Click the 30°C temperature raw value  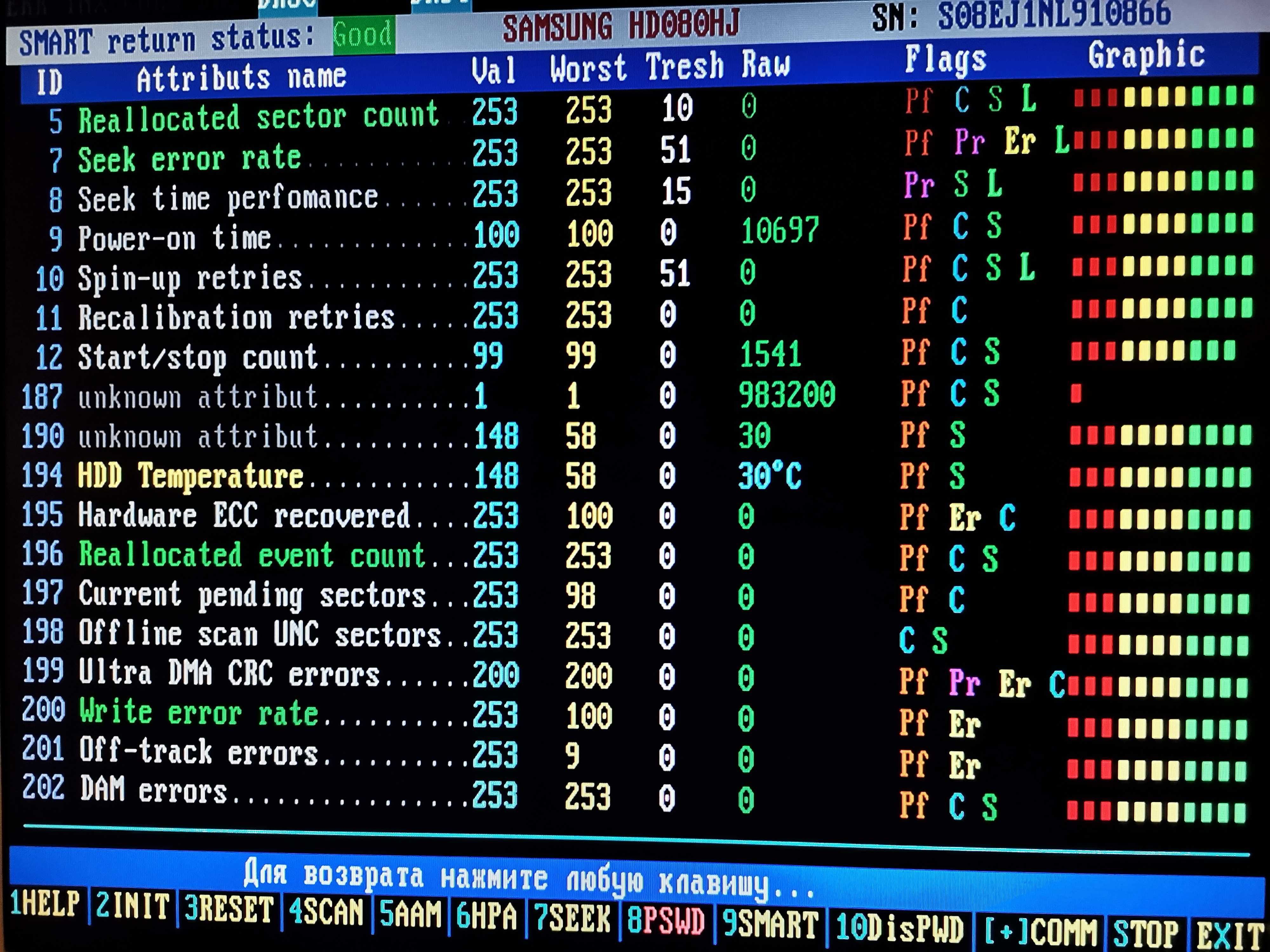coord(769,476)
